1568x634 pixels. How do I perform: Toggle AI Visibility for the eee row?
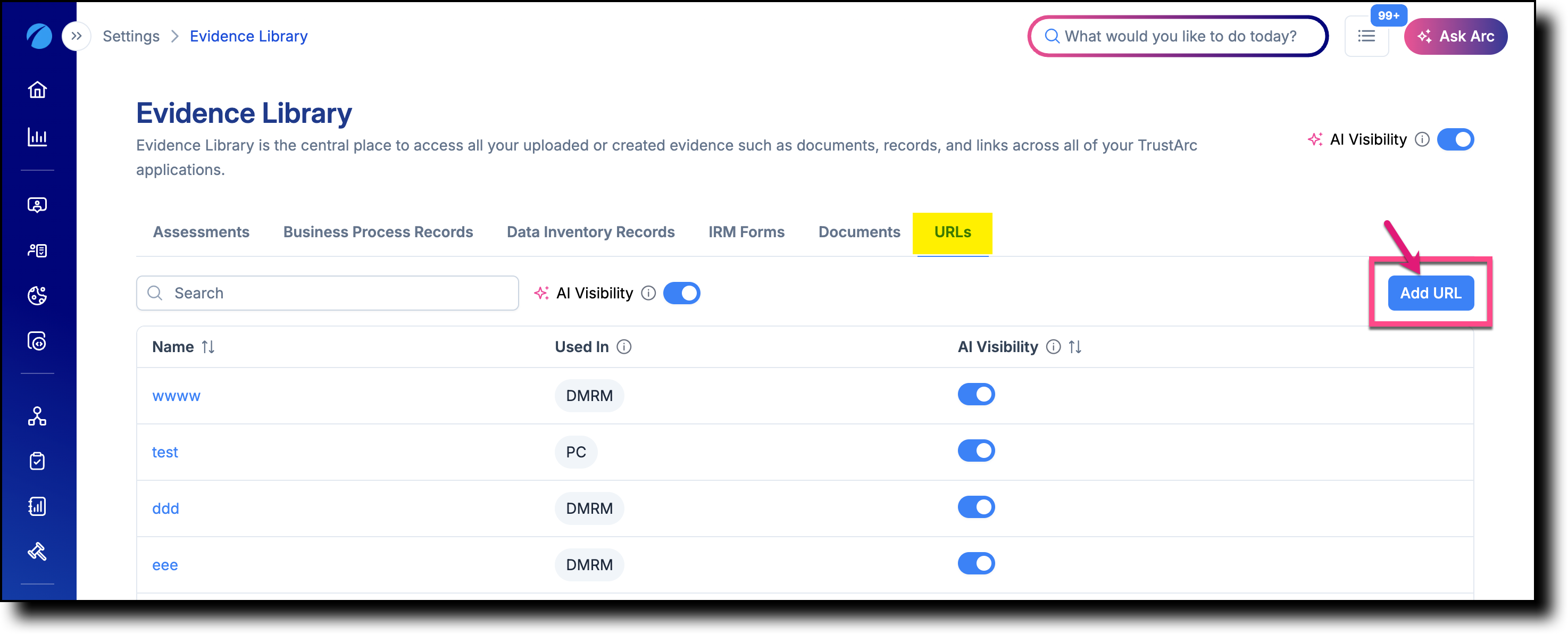977,564
